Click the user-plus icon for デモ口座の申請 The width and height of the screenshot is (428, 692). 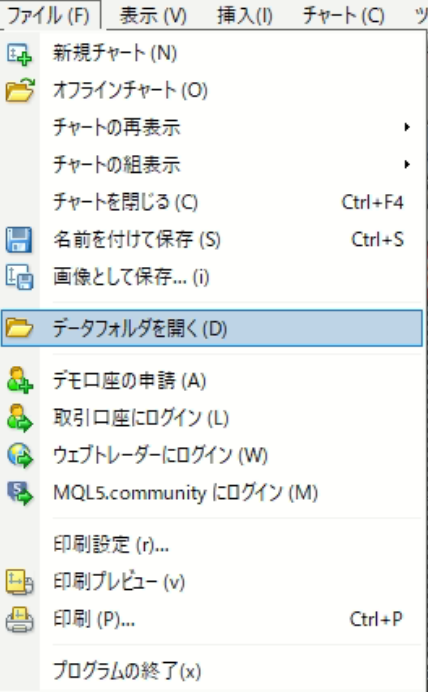19,380
